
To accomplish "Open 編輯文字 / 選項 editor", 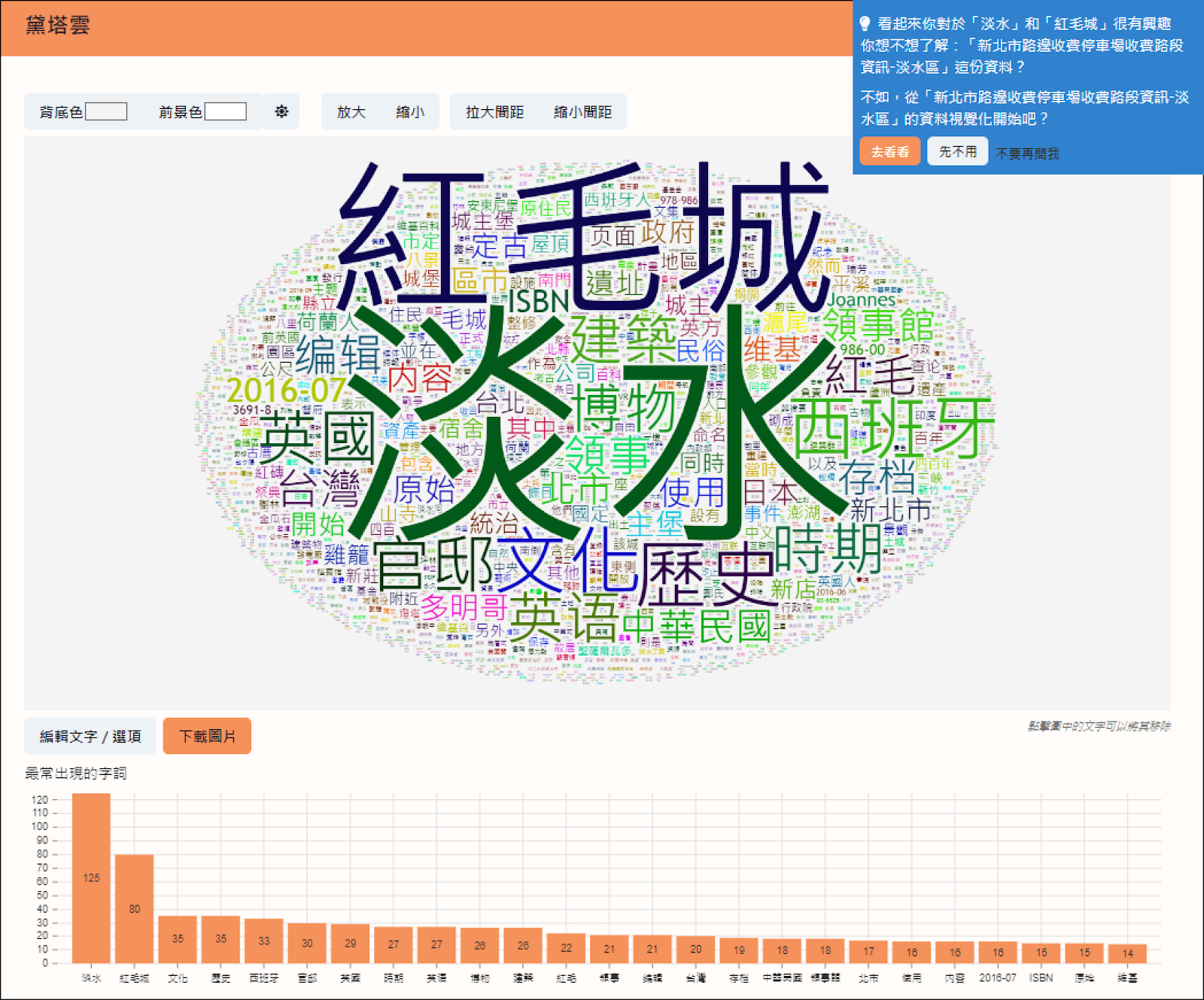I will click(90, 737).
